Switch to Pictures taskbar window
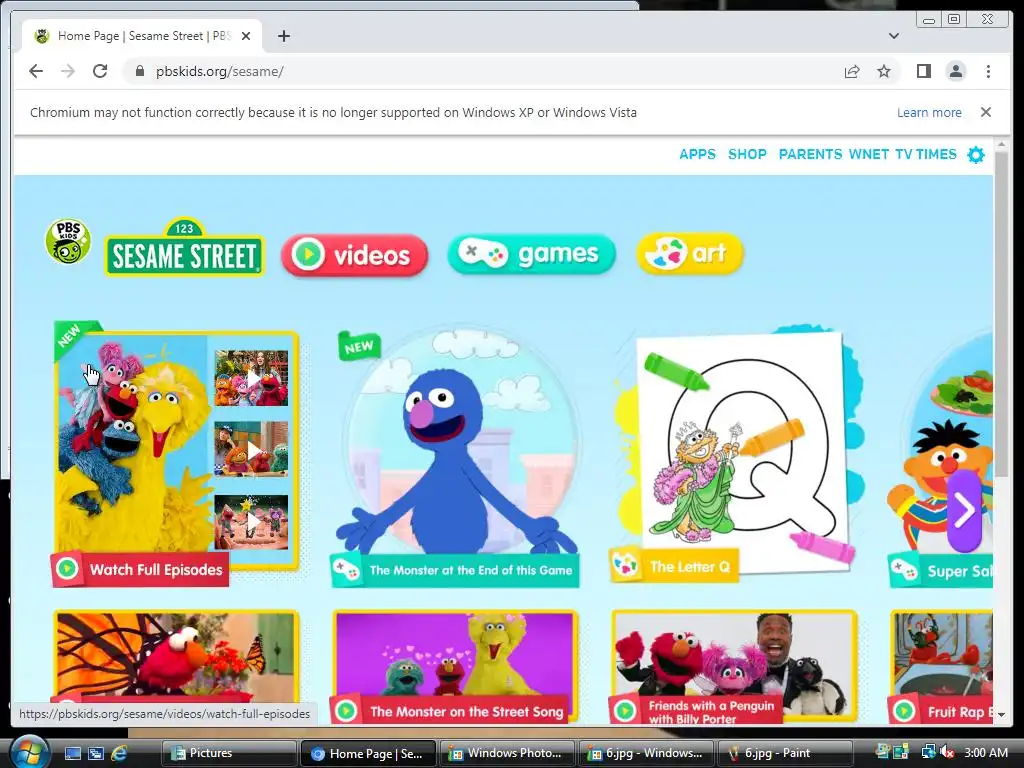Image resolution: width=1024 pixels, height=768 pixels. tap(229, 753)
